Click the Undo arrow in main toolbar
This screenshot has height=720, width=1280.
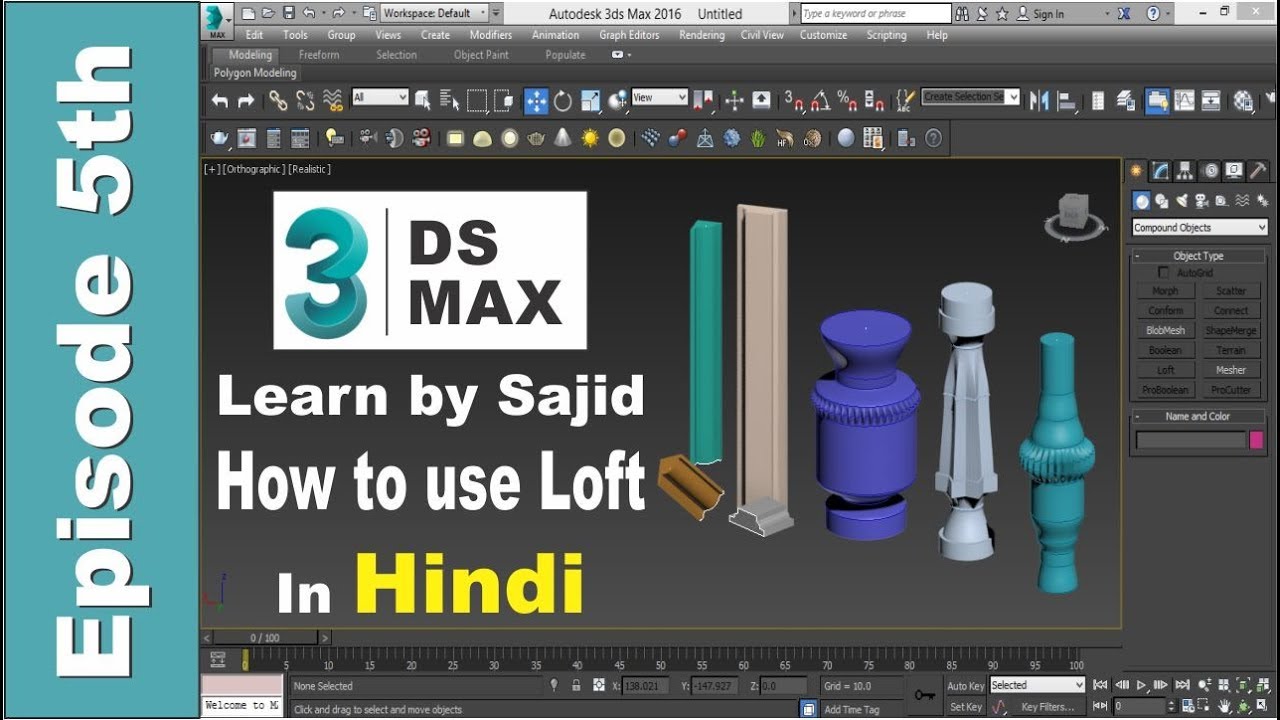point(220,100)
